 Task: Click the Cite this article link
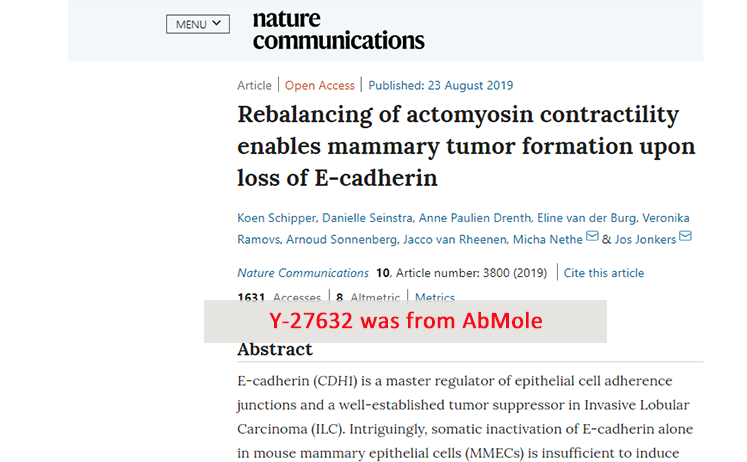(604, 273)
